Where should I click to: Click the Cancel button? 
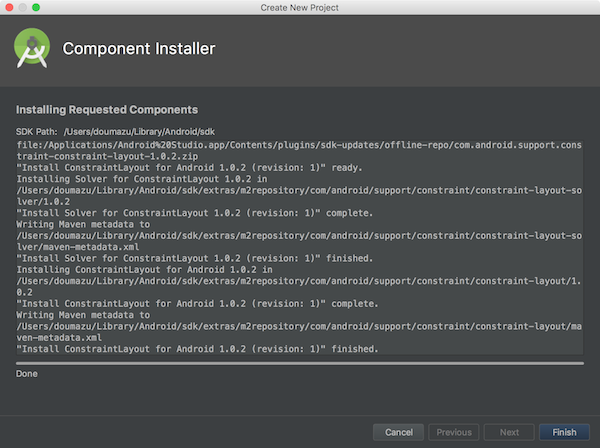point(398,432)
